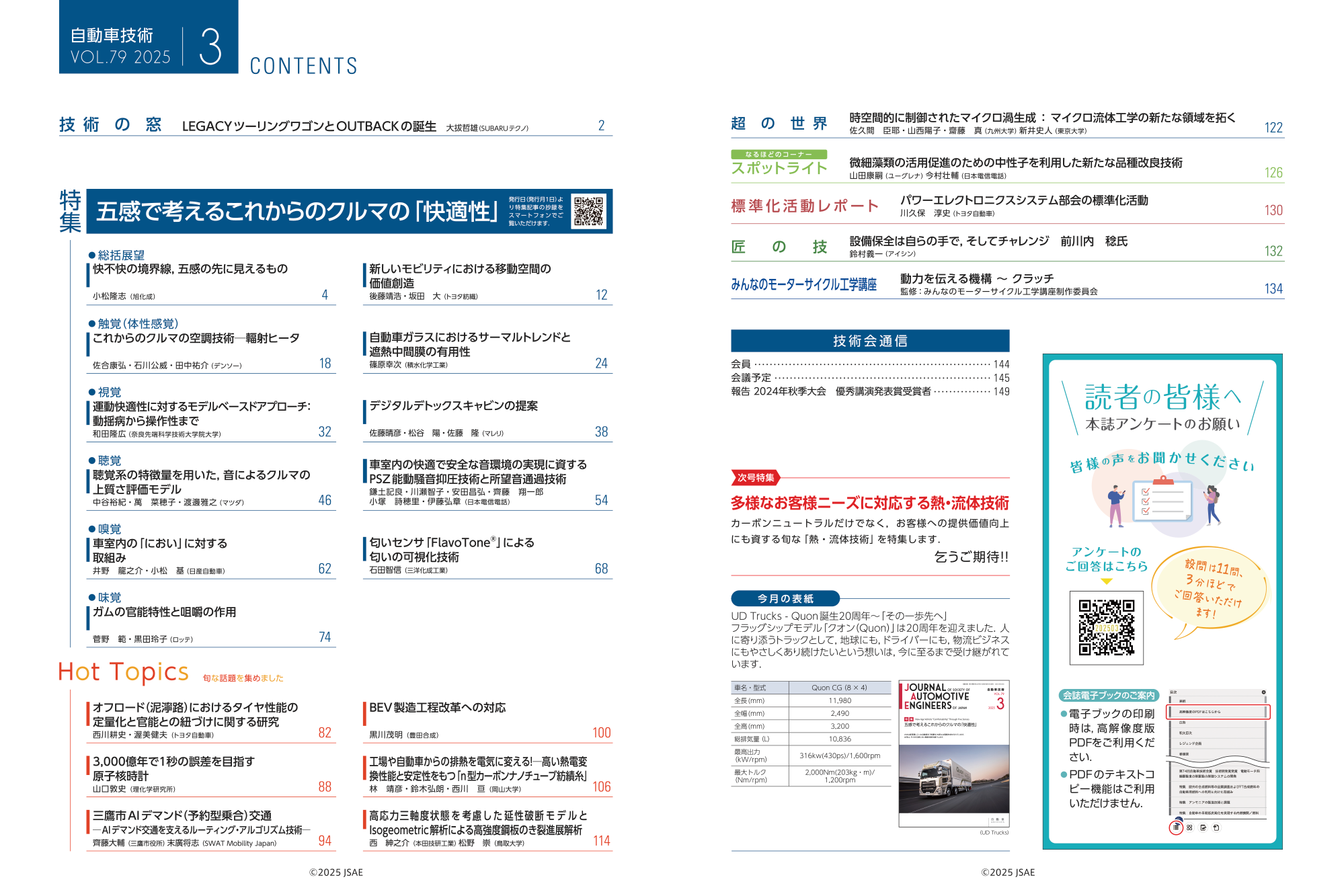The width and height of the screenshot is (1344, 896).
Task: Click the table-of-contents list icon circled in red
Action: [1175, 827]
